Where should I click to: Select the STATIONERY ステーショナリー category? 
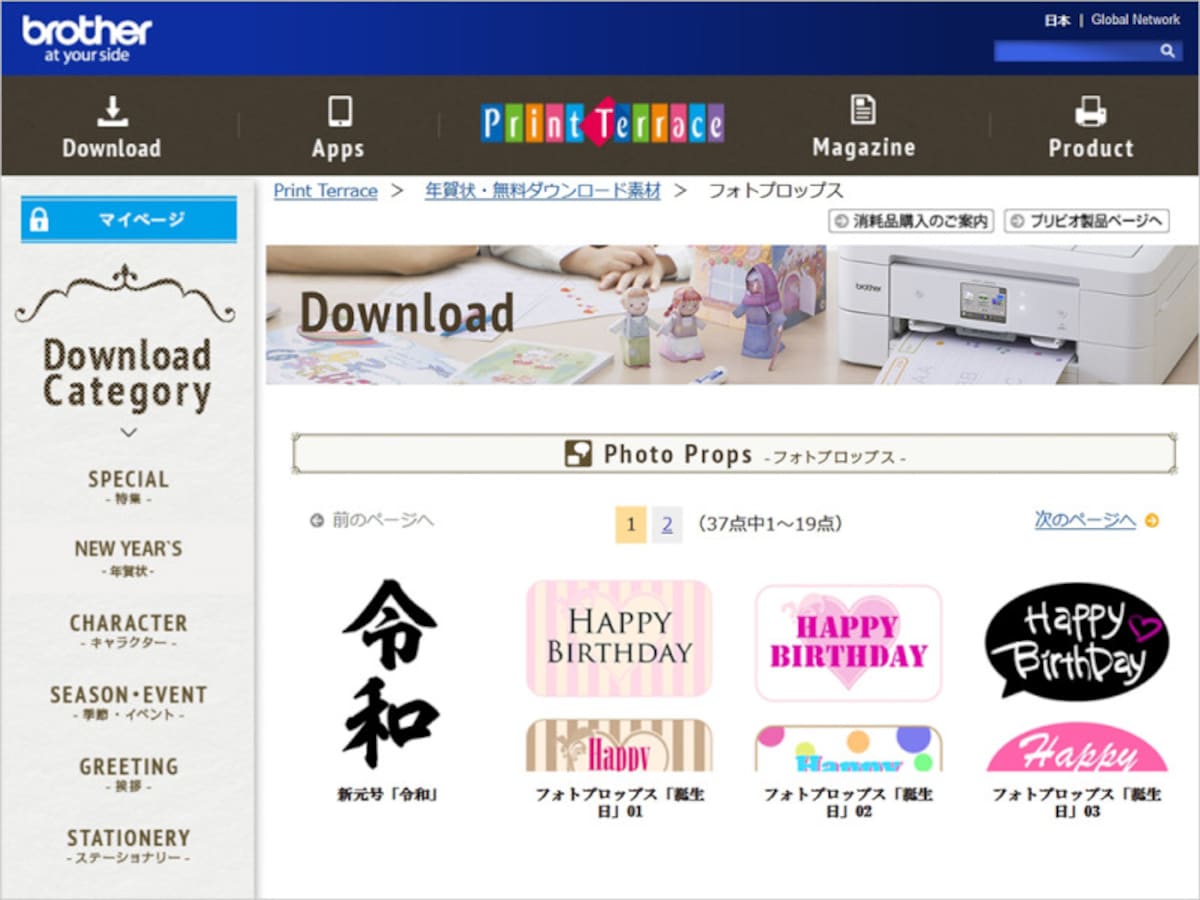tap(128, 847)
